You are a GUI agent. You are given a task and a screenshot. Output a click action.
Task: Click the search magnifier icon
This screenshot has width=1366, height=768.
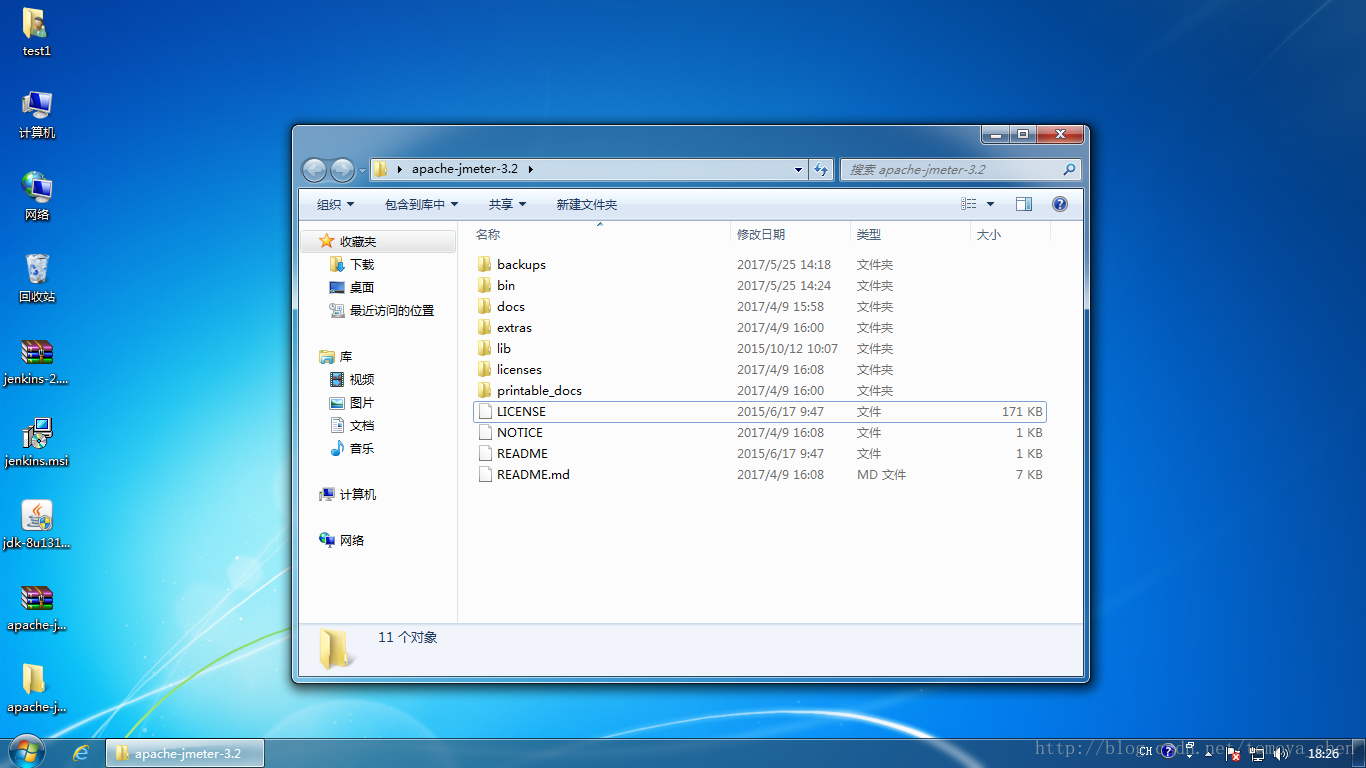point(1069,170)
